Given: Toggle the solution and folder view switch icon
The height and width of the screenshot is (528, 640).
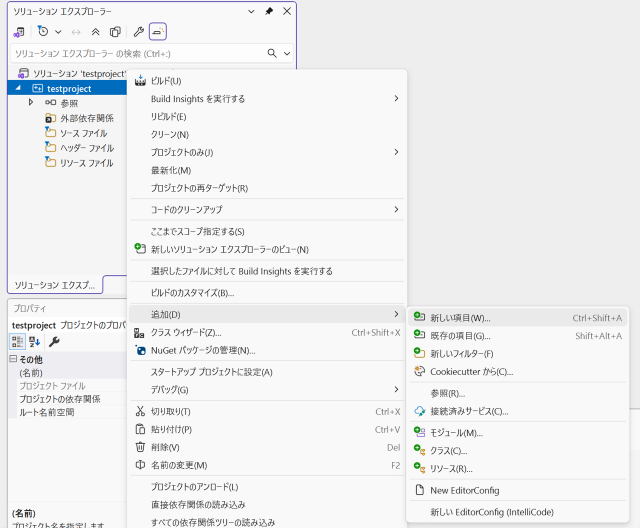Looking at the screenshot, I should [x=19, y=32].
